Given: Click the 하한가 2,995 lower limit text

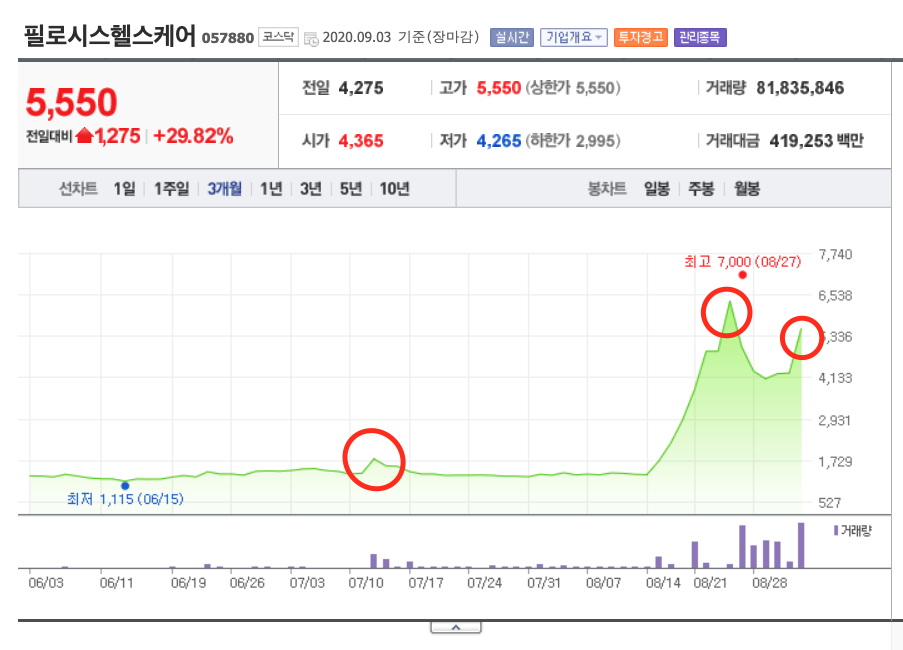Looking at the screenshot, I should (573, 140).
